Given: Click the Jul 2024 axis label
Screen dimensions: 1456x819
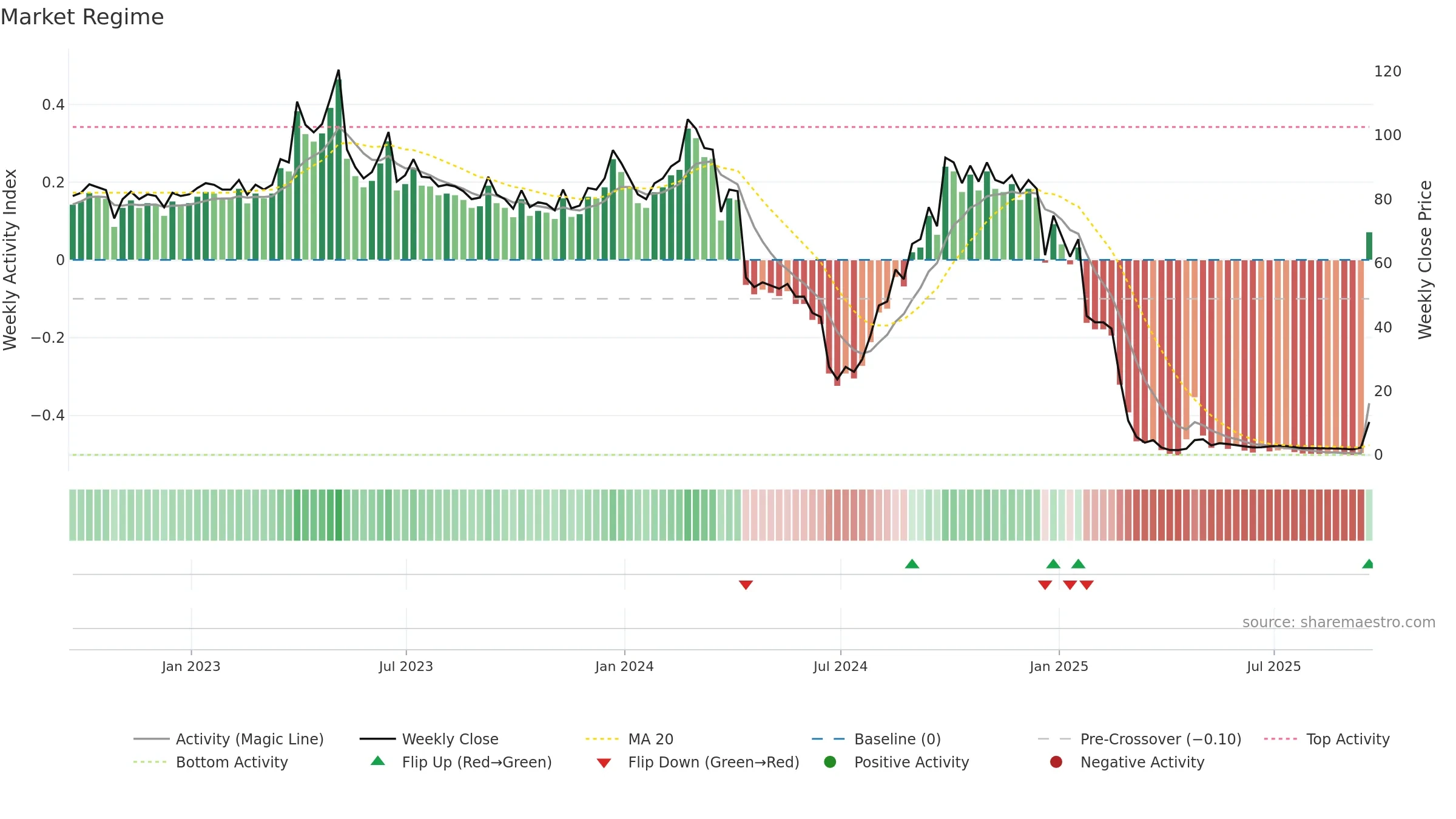Looking at the screenshot, I should coord(840,666).
